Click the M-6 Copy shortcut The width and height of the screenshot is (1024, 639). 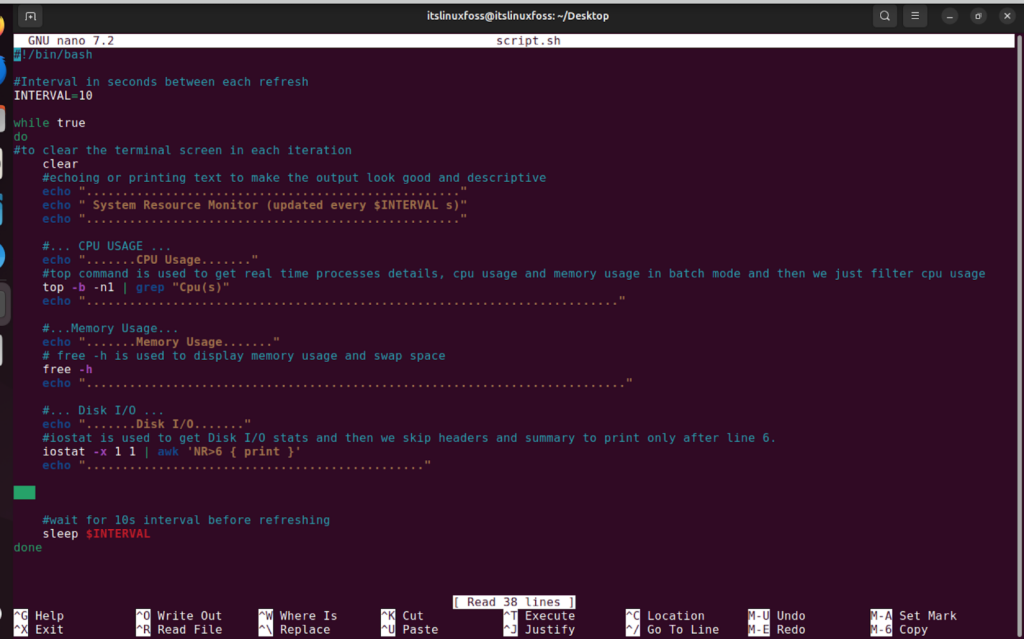pyautogui.click(x=899, y=629)
